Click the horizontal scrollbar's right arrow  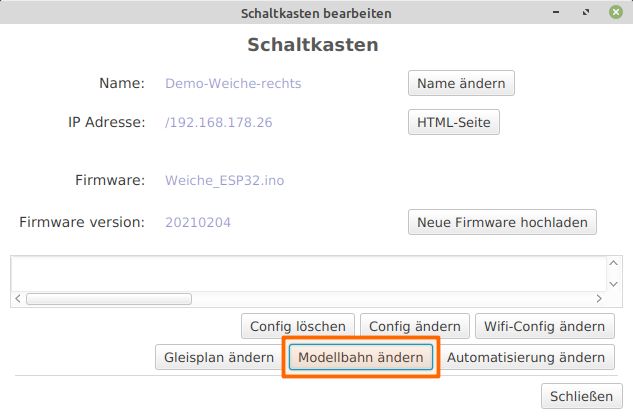pyautogui.click(x=599, y=298)
